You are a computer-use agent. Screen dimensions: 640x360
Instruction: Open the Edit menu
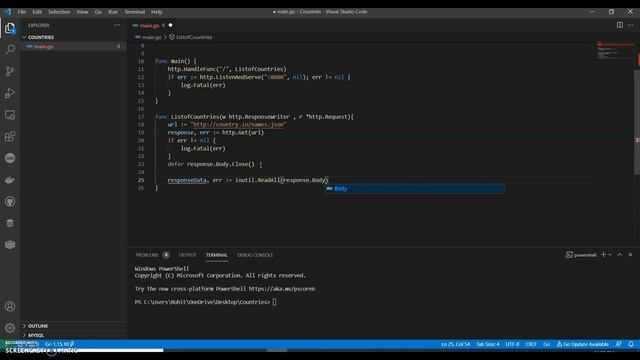pos(37,12)
